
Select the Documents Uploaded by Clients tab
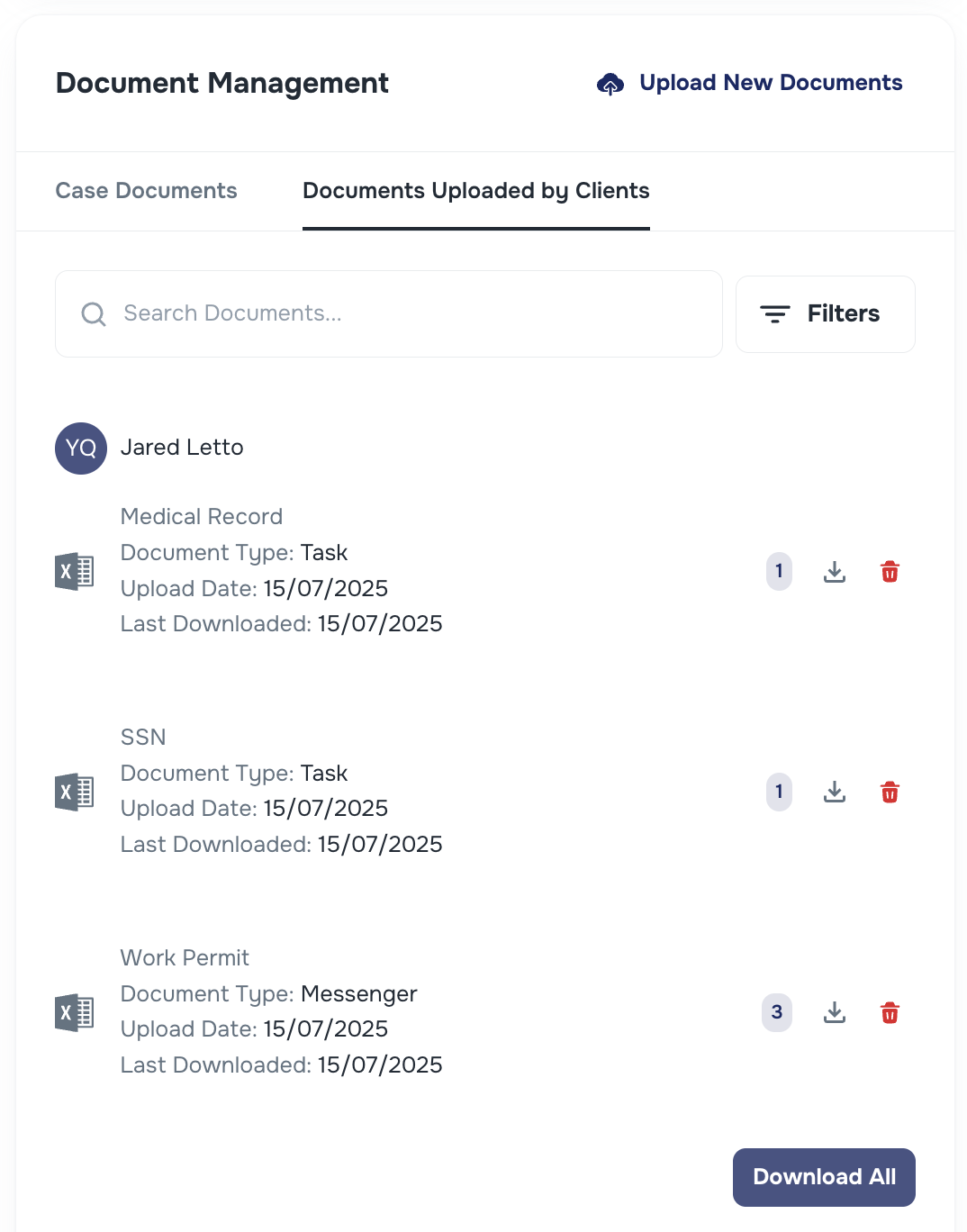pos(476,191)
